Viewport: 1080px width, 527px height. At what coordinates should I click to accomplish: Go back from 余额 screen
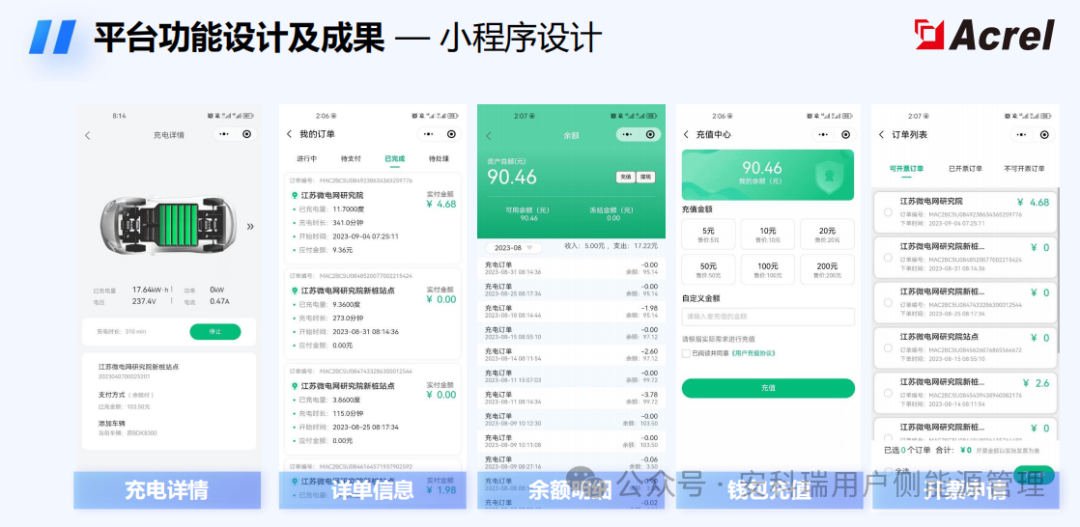coord(489,136)
